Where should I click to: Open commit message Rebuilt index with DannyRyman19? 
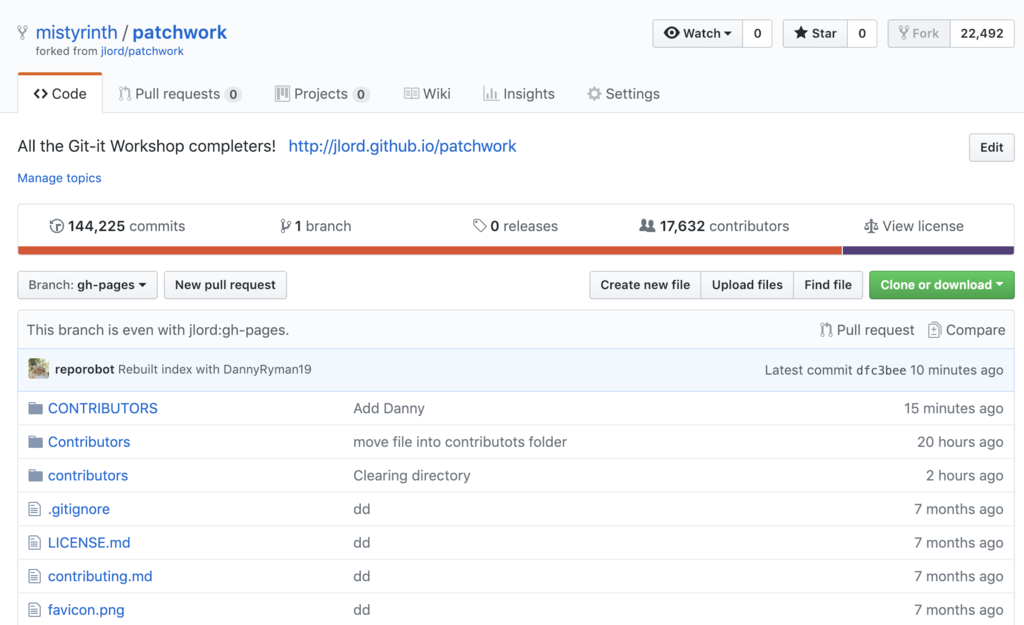(x=215, y=369)
